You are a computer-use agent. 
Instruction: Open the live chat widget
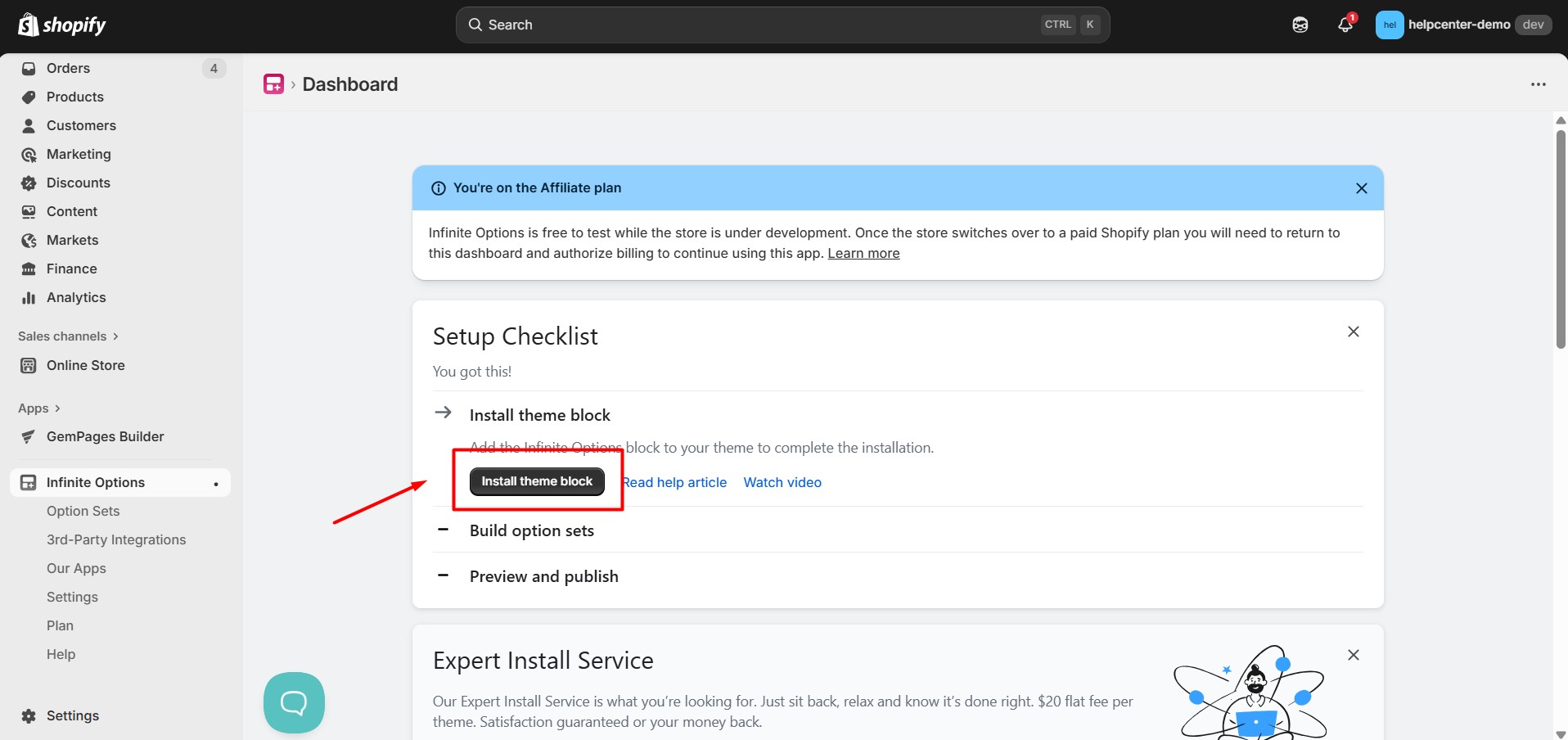tap(293, 702)
